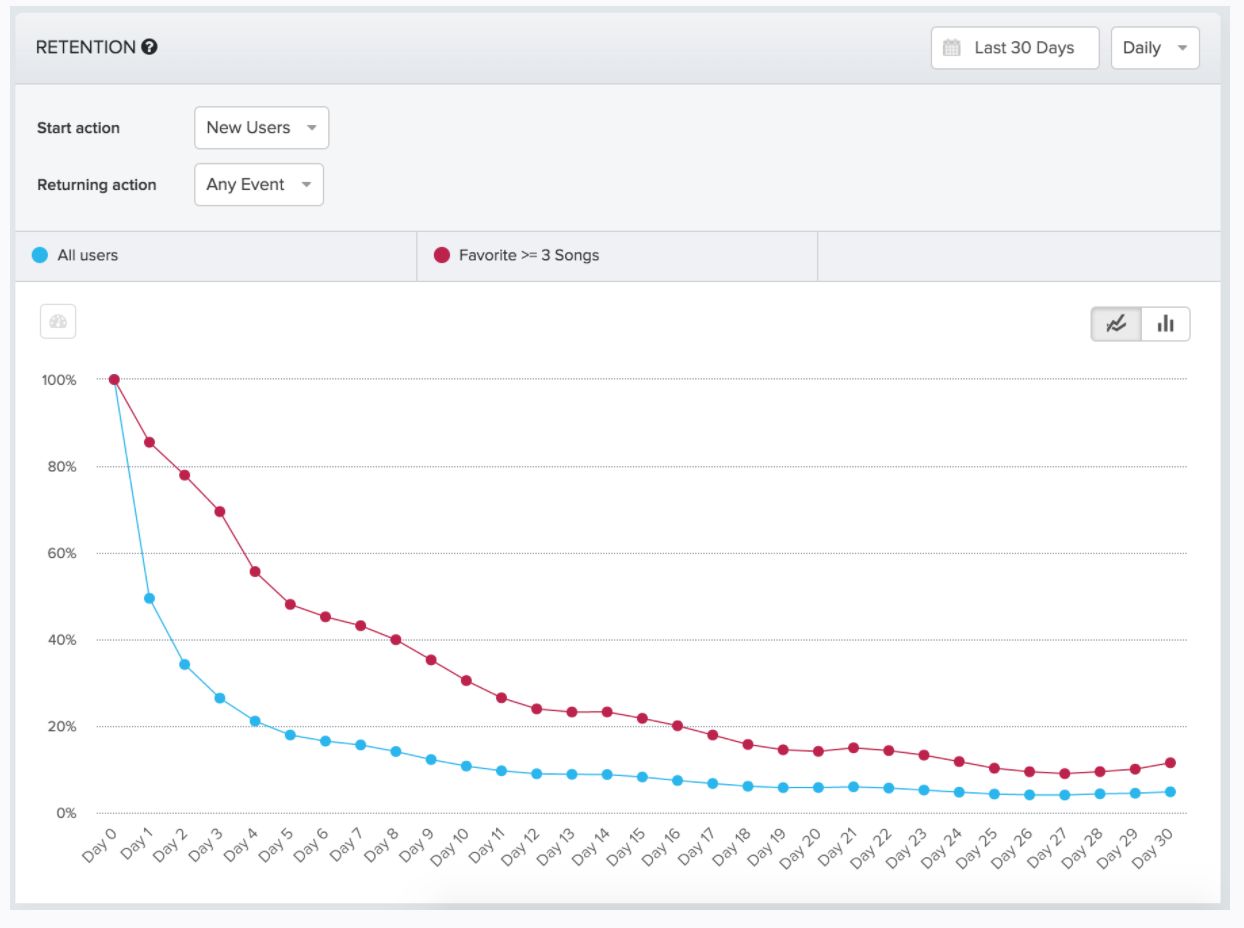Viewport: 1244px width, 928px height.
Task: Click the blue All users legend dot
Action: coord(40,255)
